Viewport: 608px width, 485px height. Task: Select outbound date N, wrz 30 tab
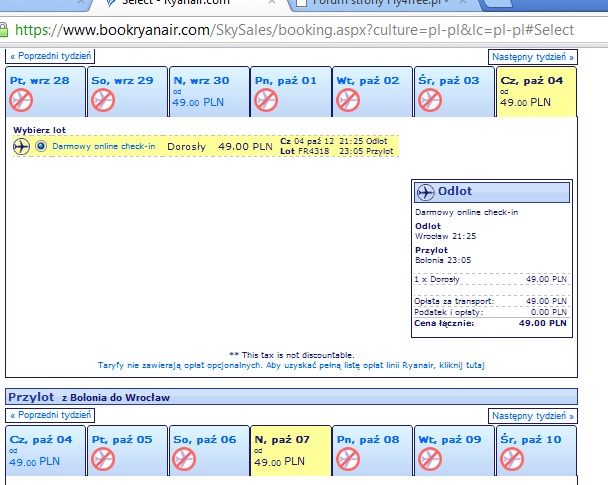pyautogui.click(x=209, y=91)
